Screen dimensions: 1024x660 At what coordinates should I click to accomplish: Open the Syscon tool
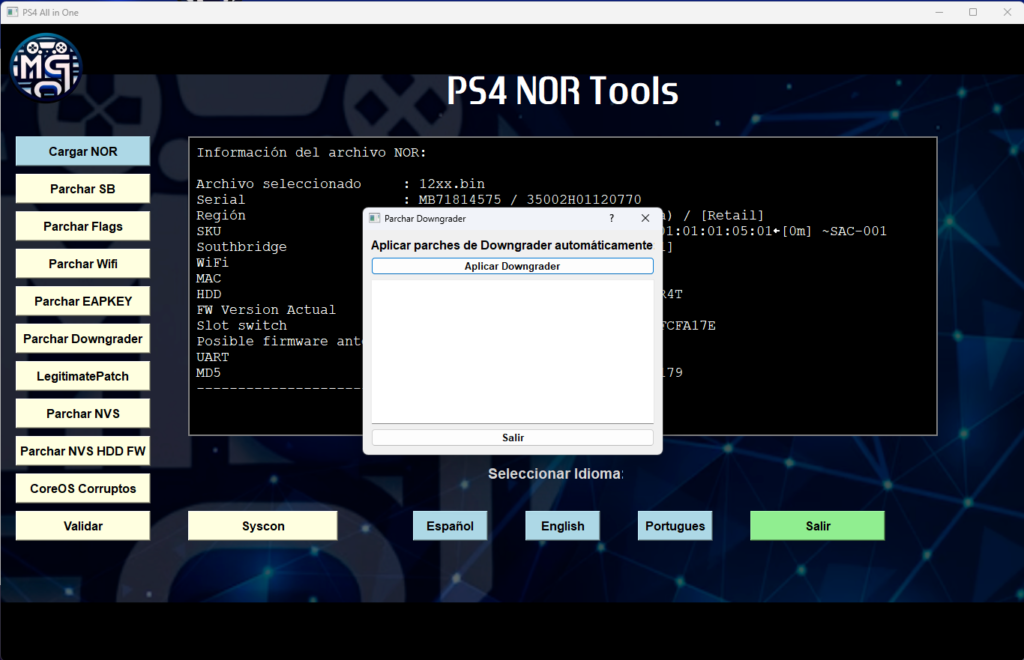click(x=263, y=526)
